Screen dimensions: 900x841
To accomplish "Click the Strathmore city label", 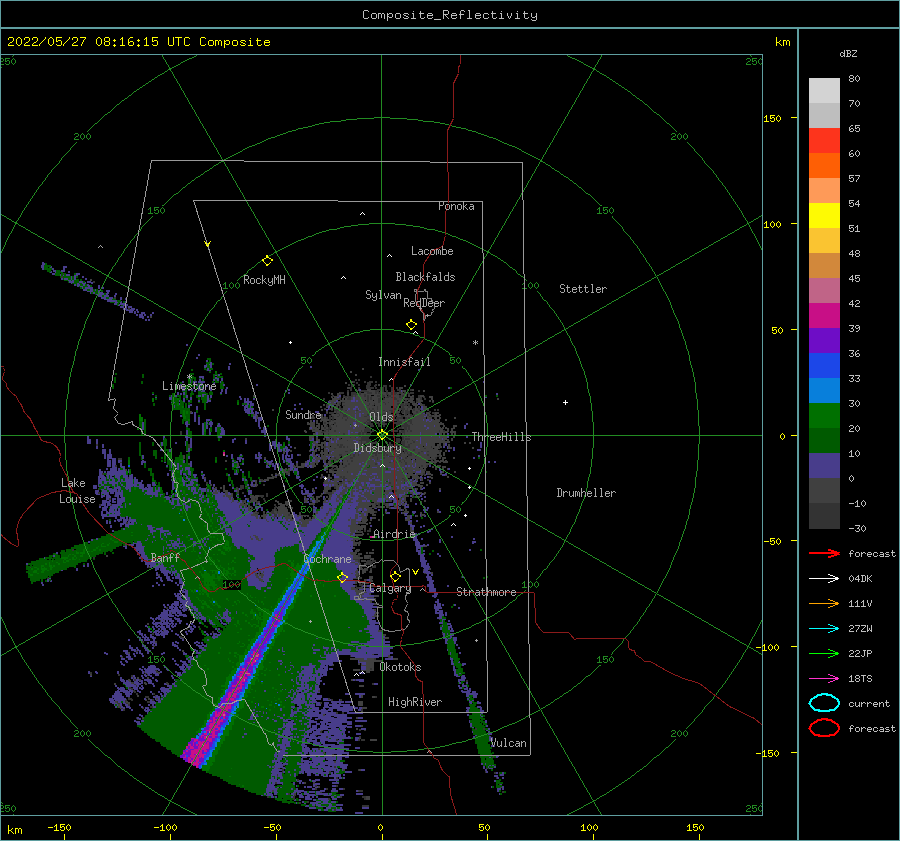I will click(x=486, y=592).
